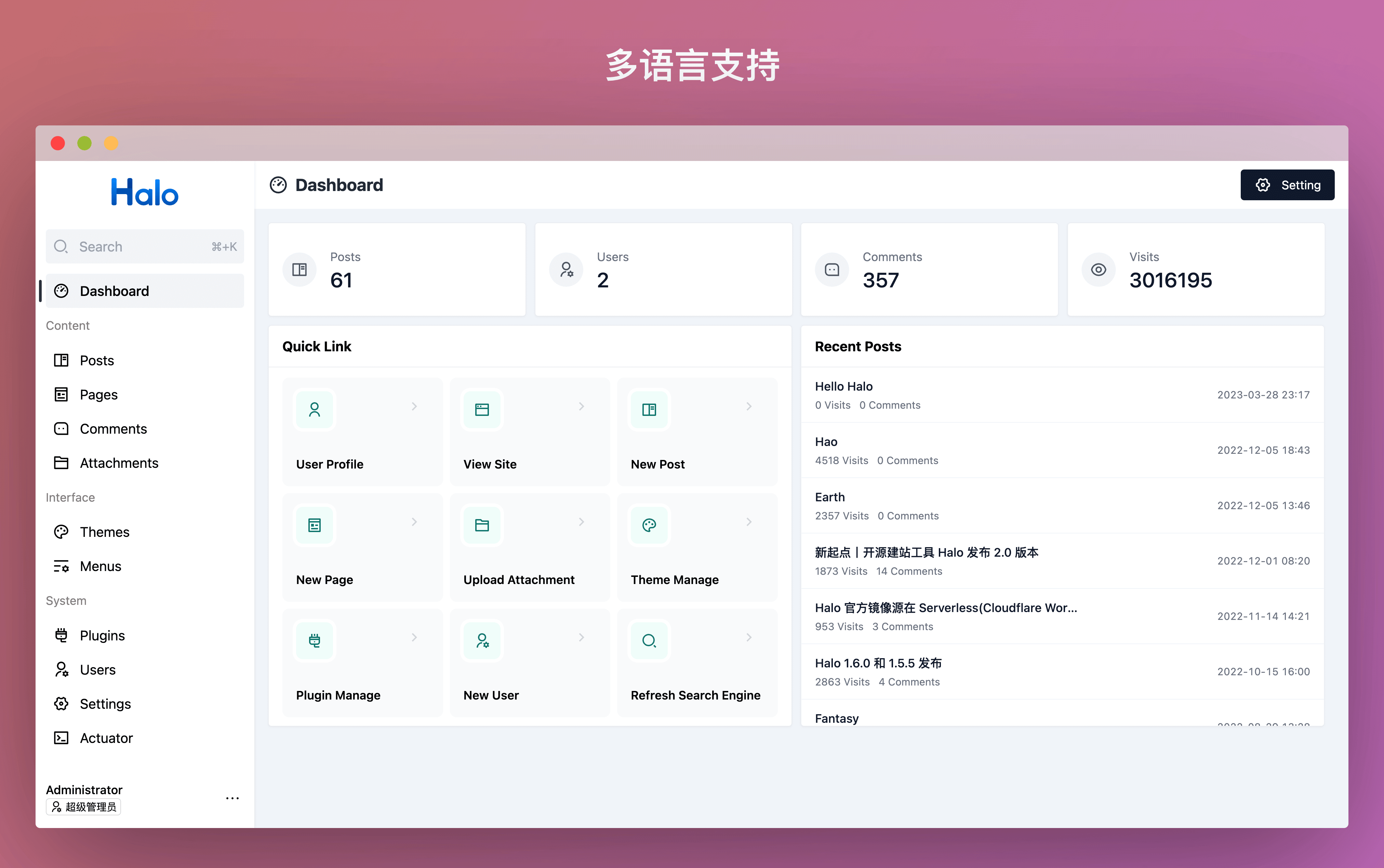Click the Comments card bubble icon
This screenshot has height=868, width=1384.
click(831, 270)
